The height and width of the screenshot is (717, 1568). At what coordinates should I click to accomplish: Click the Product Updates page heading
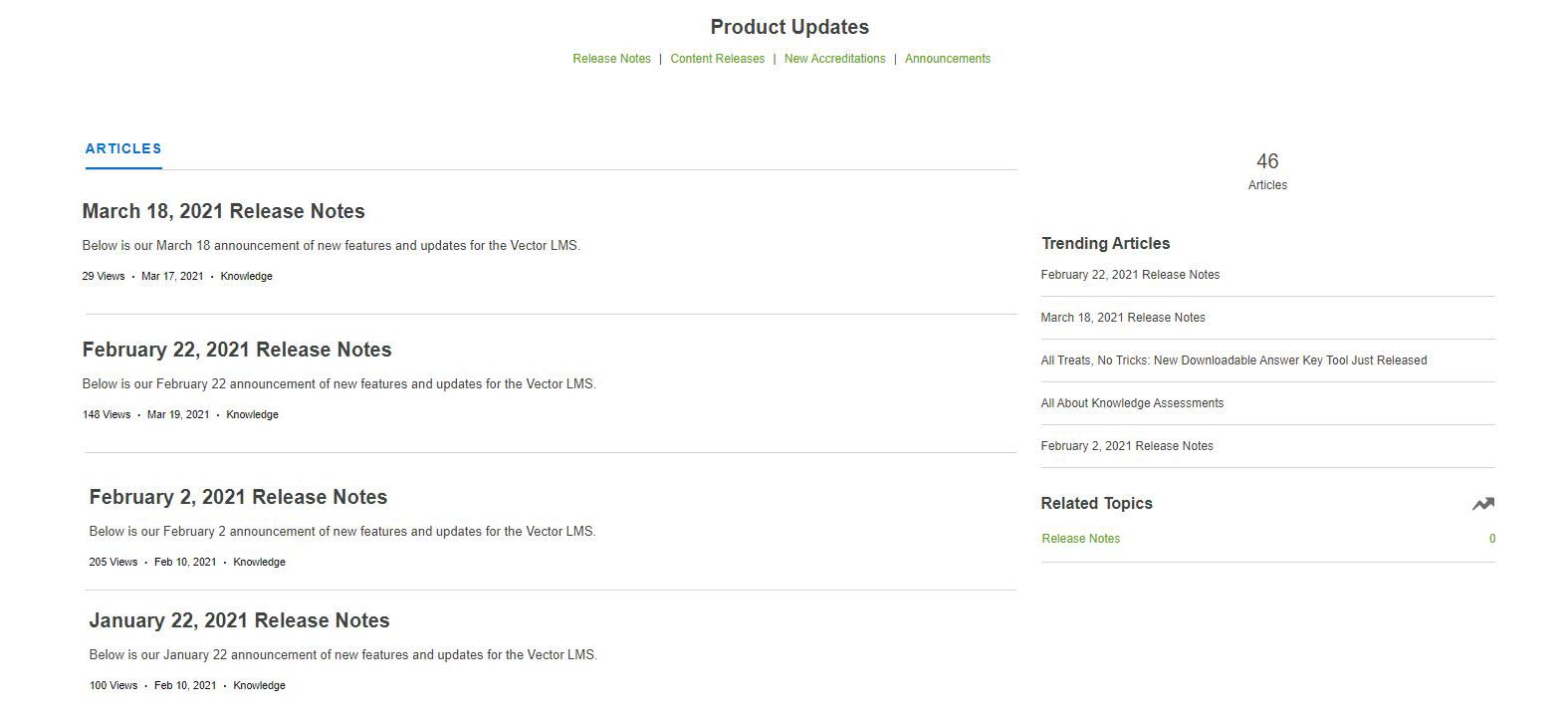point(789,27)
